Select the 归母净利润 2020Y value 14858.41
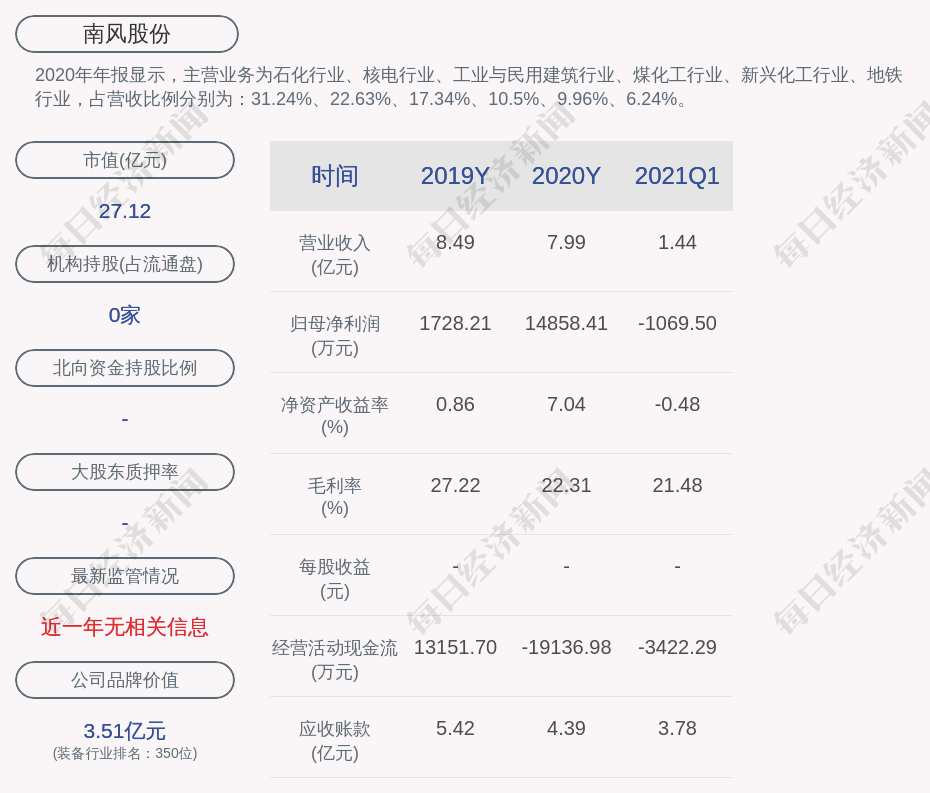The height and width of the screenshot is (793, 930). pos(566,324)
